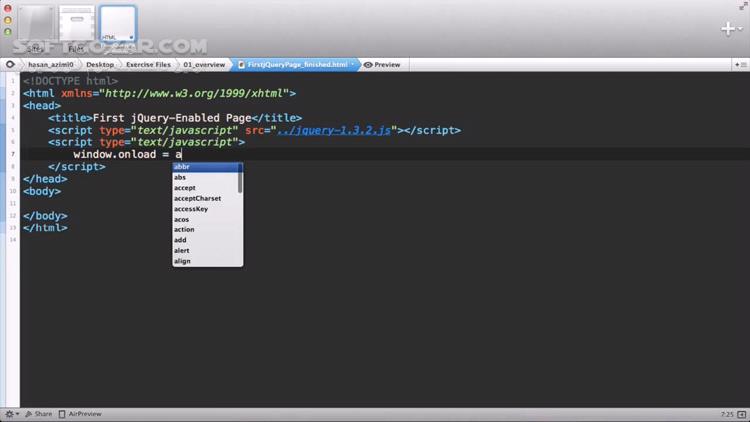The image size is (750, 422).
Task: Choose add from the autocomplete list
Action: (x=205, y=240)
